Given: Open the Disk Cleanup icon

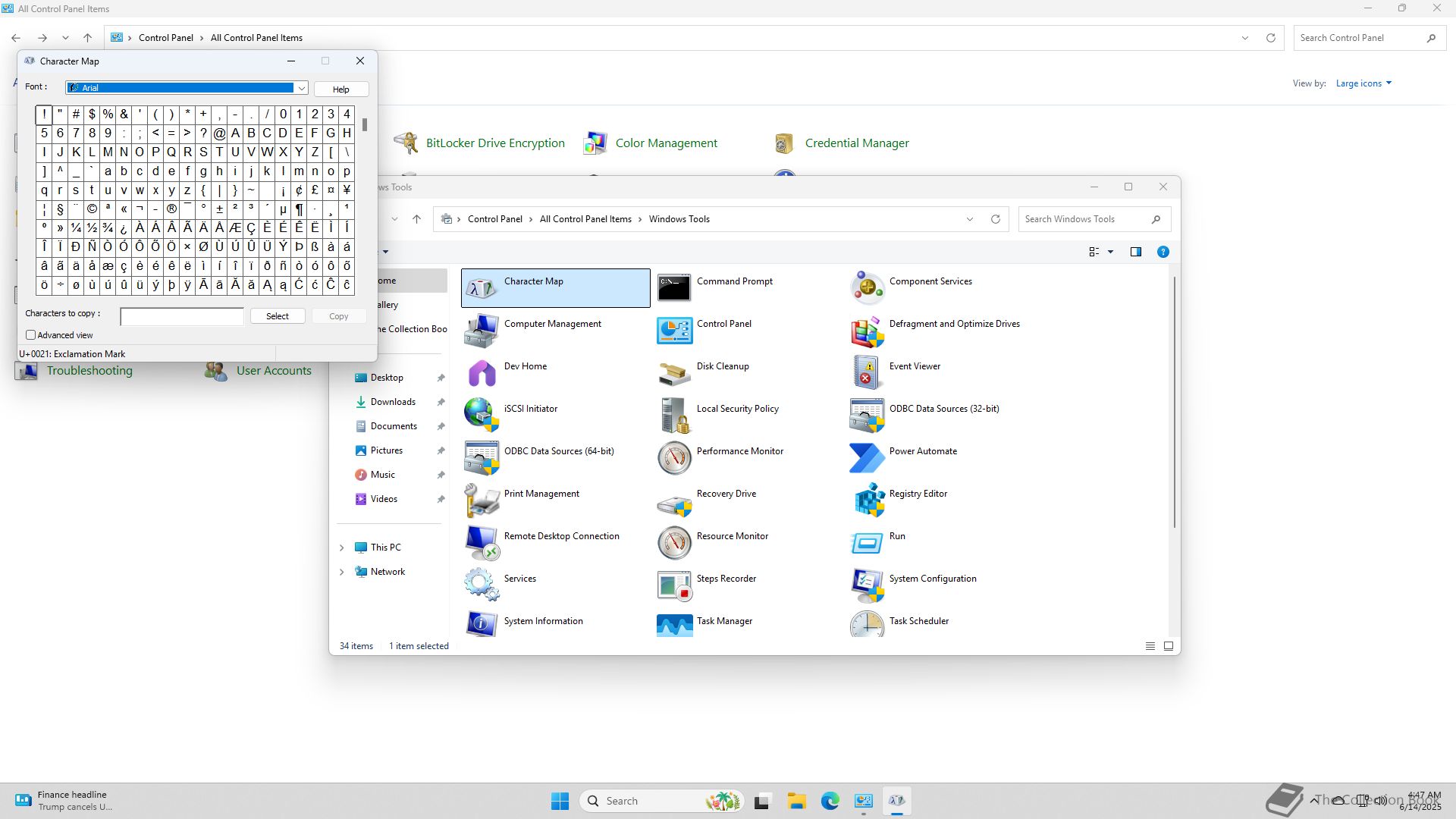Looking at the screenshot, I should (674, 373).
